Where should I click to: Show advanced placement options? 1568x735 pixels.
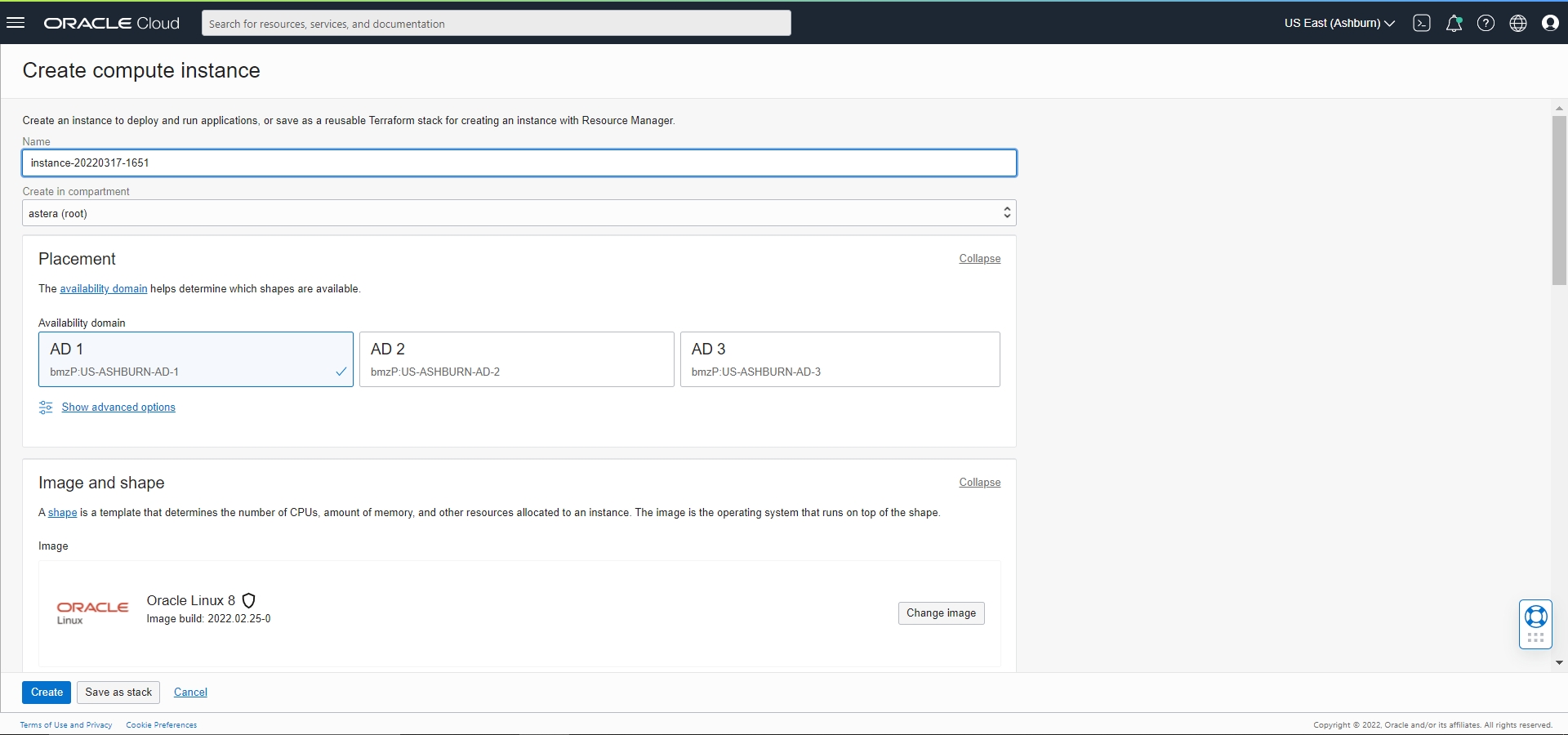[118, 408]
